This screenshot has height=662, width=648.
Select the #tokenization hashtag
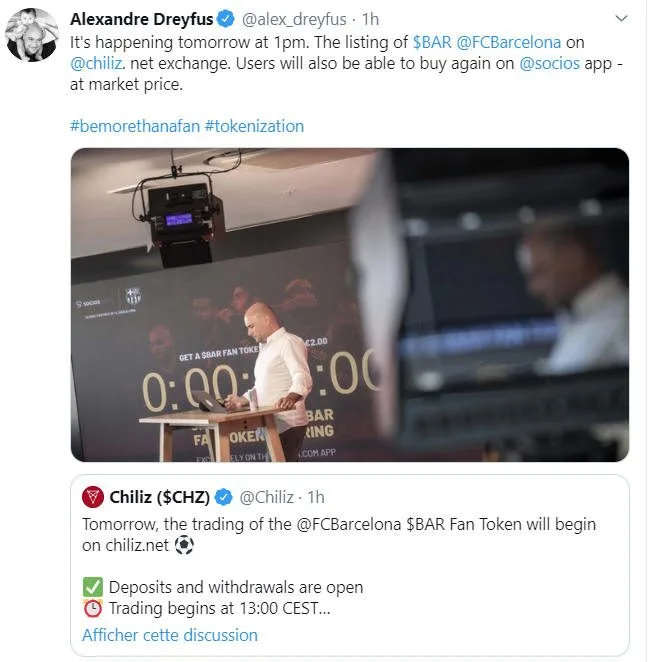(254, 126)
